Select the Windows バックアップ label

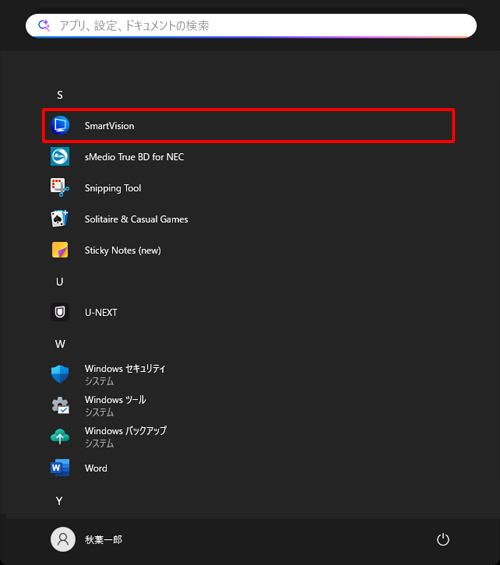[x=125, y=431]
